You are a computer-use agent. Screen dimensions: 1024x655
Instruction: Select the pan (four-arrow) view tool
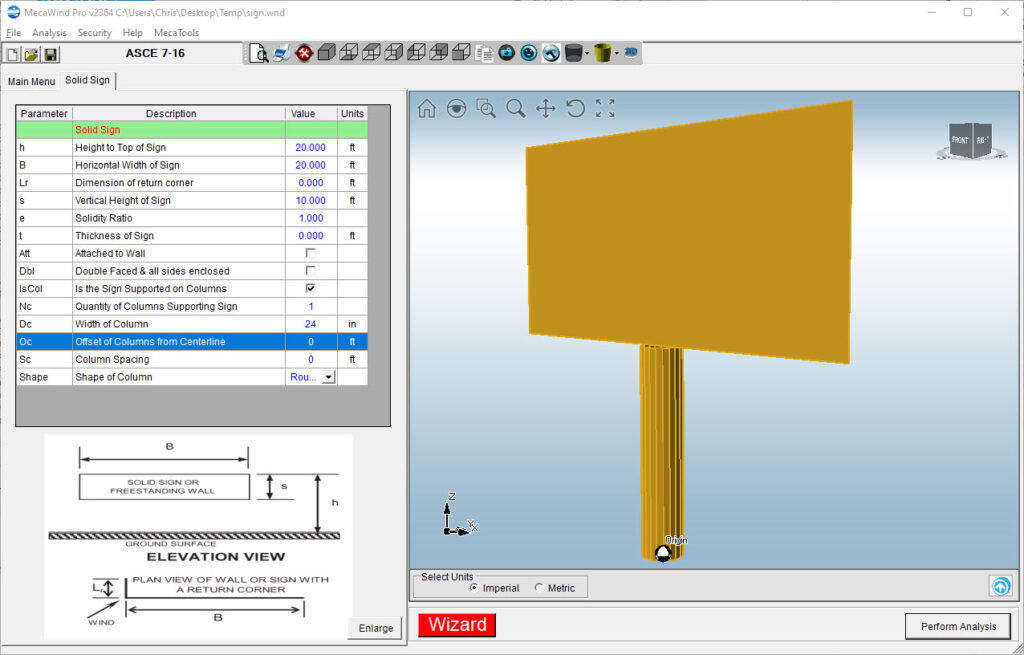pyautogui.click(x=545, y=108)
